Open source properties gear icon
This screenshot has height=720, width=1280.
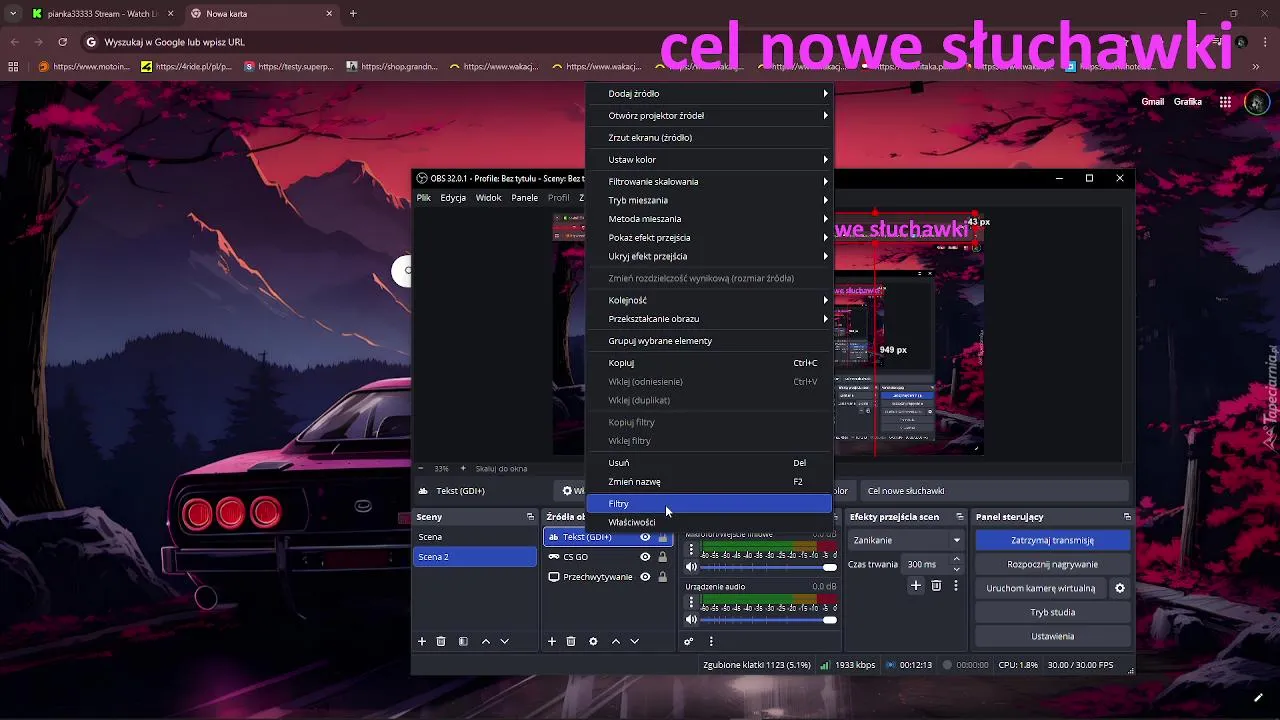click(593, 641)
